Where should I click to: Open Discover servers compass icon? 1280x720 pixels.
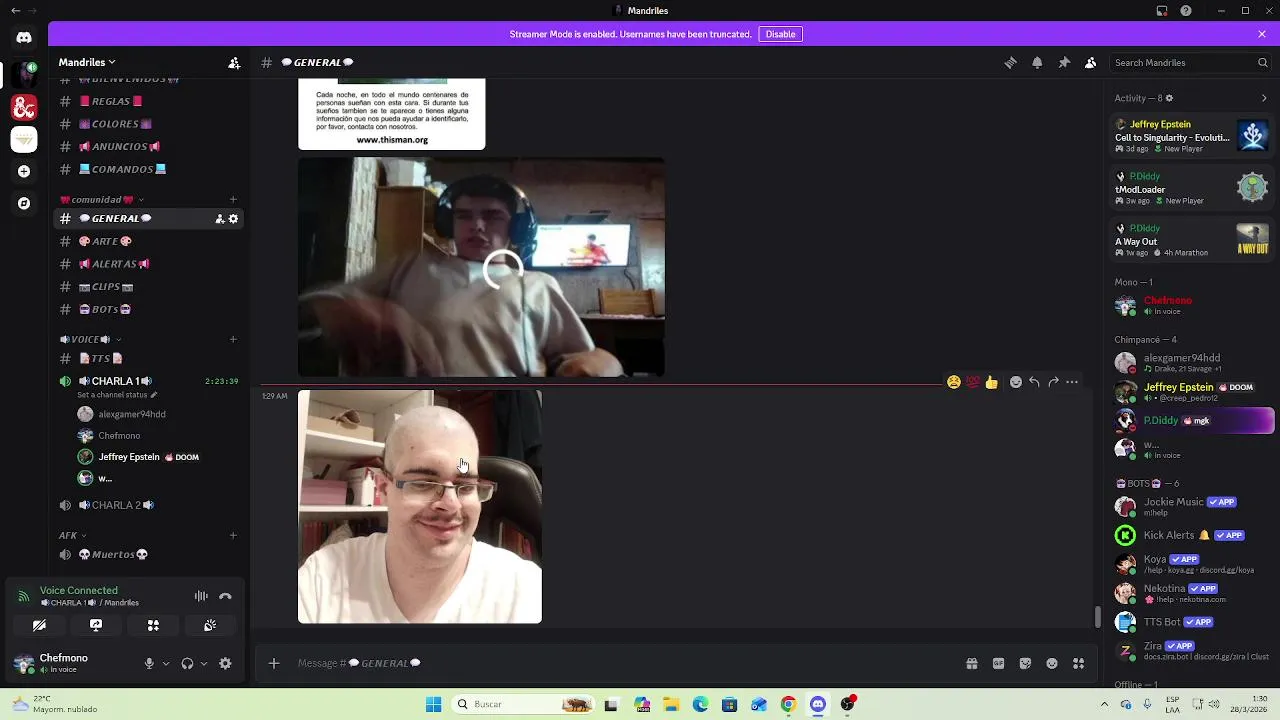pyautogui.click(x=24, y=203)
